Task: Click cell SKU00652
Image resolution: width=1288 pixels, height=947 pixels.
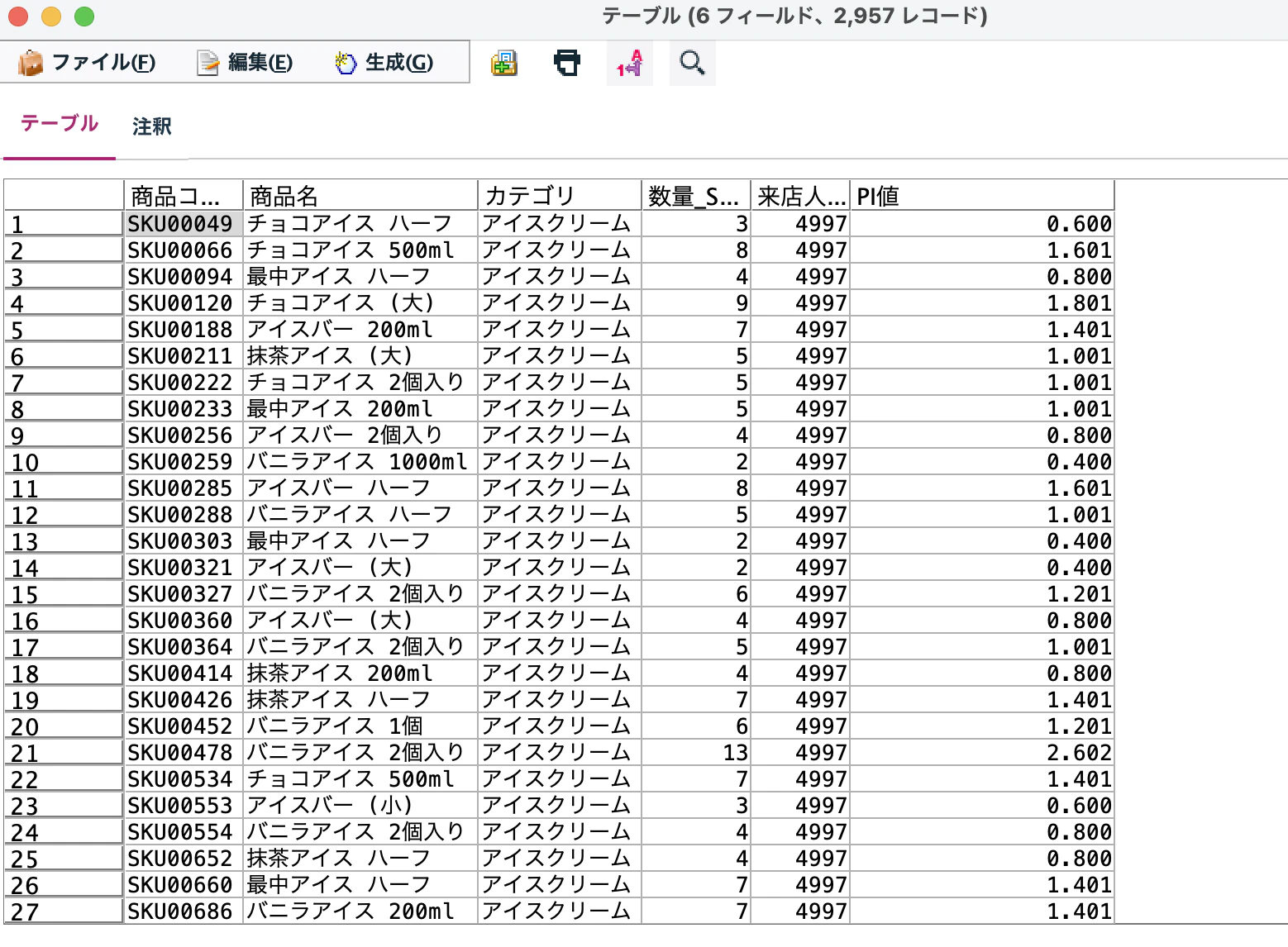Action: (184, 859)
